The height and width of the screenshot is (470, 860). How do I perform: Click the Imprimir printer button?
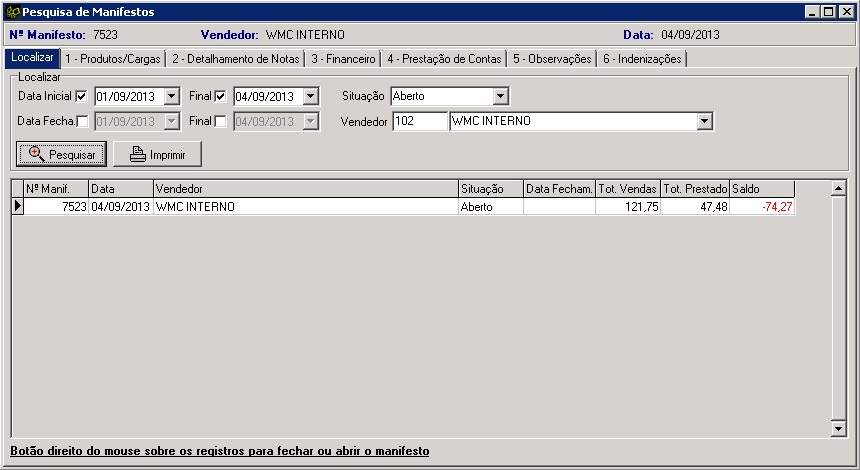pos(157,154)
